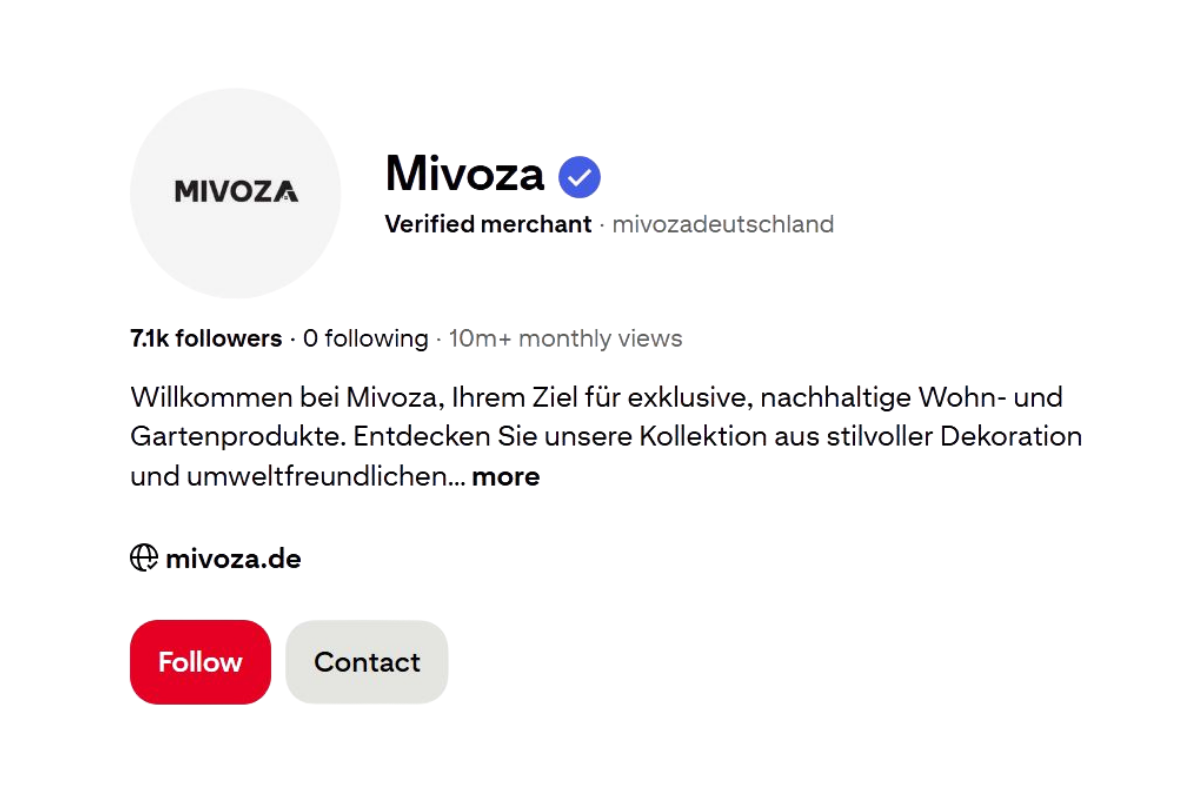1200x800 pixels.
Task: Open the mivoza.de website link
Action: coord(233,558)
